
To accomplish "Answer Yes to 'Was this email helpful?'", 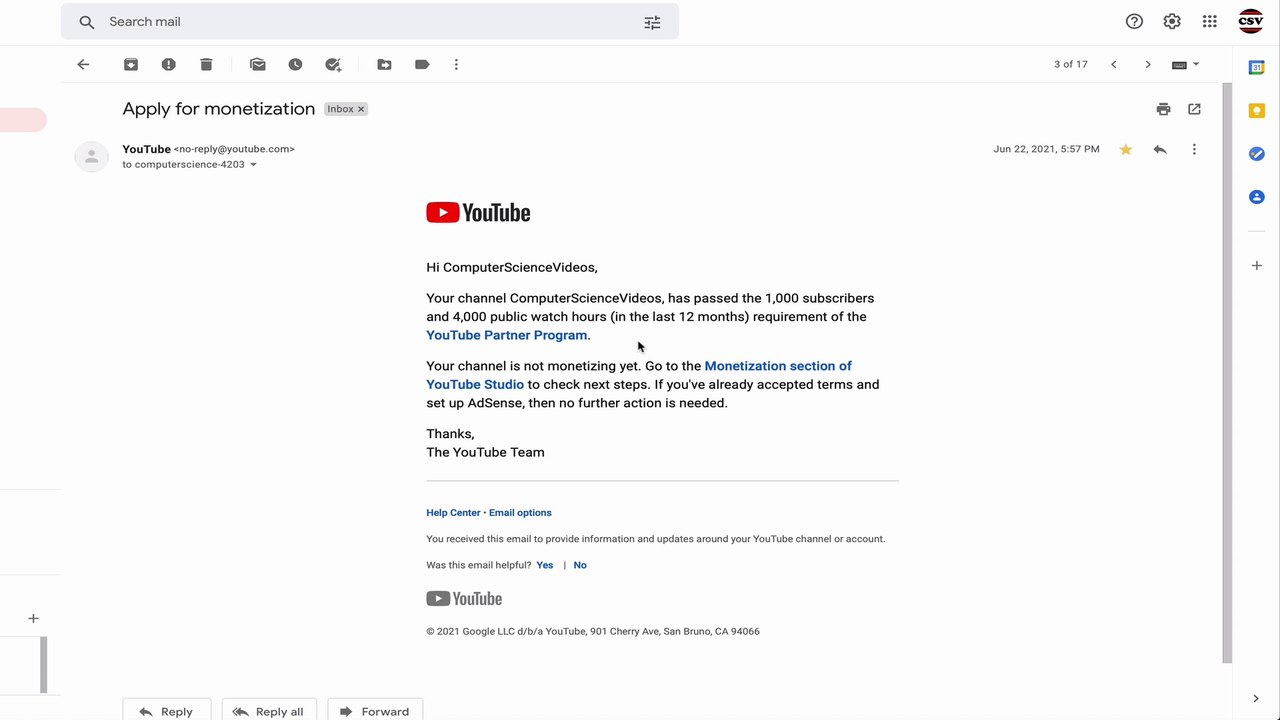I will tap(545, 565).
